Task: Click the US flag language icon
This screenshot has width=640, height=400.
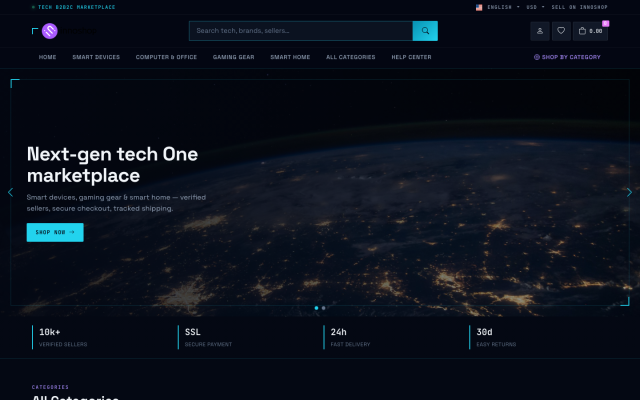Action: [x=479, y=7]
